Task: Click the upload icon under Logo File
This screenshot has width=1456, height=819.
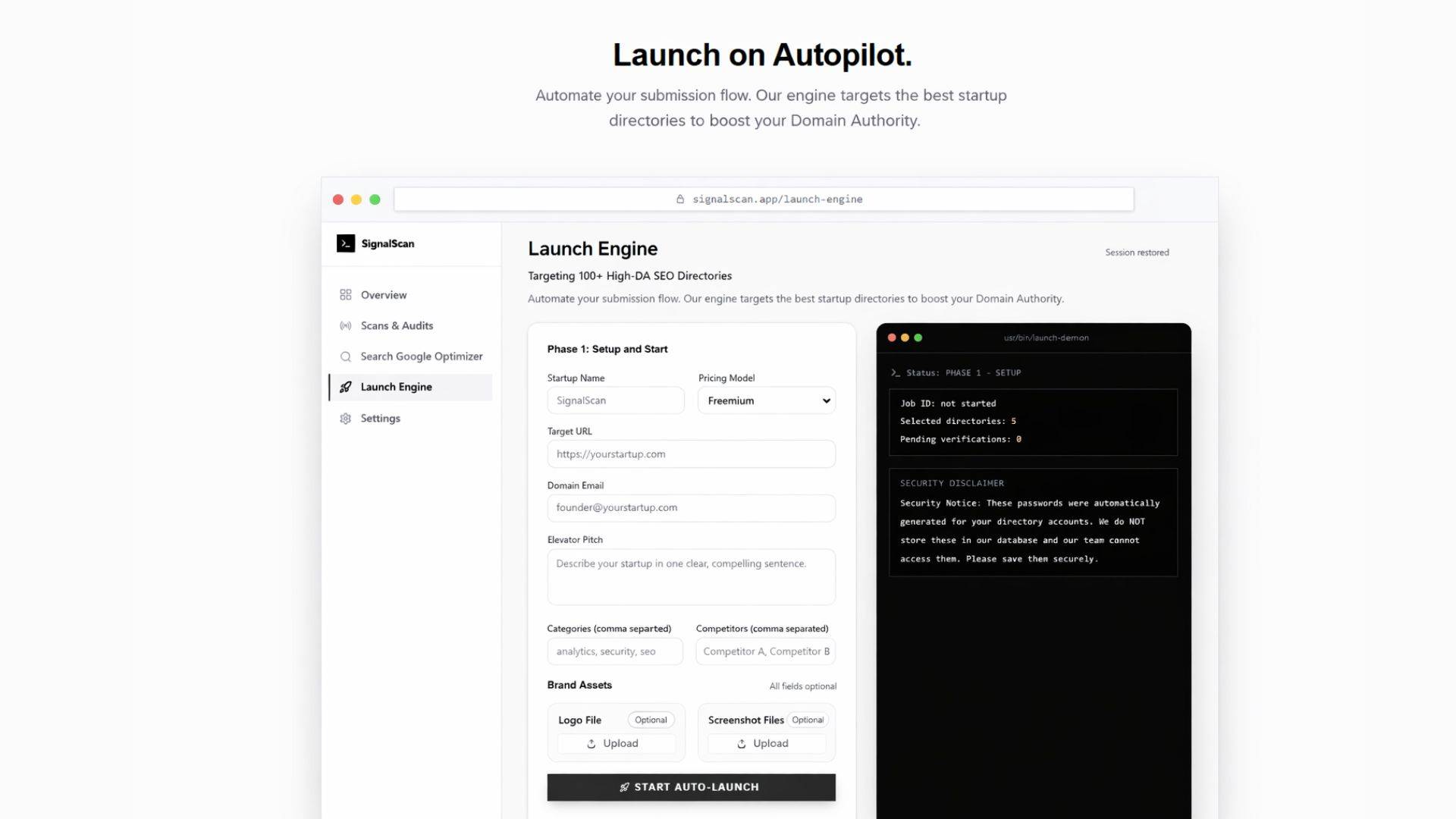Action: (x=591, y=744)
